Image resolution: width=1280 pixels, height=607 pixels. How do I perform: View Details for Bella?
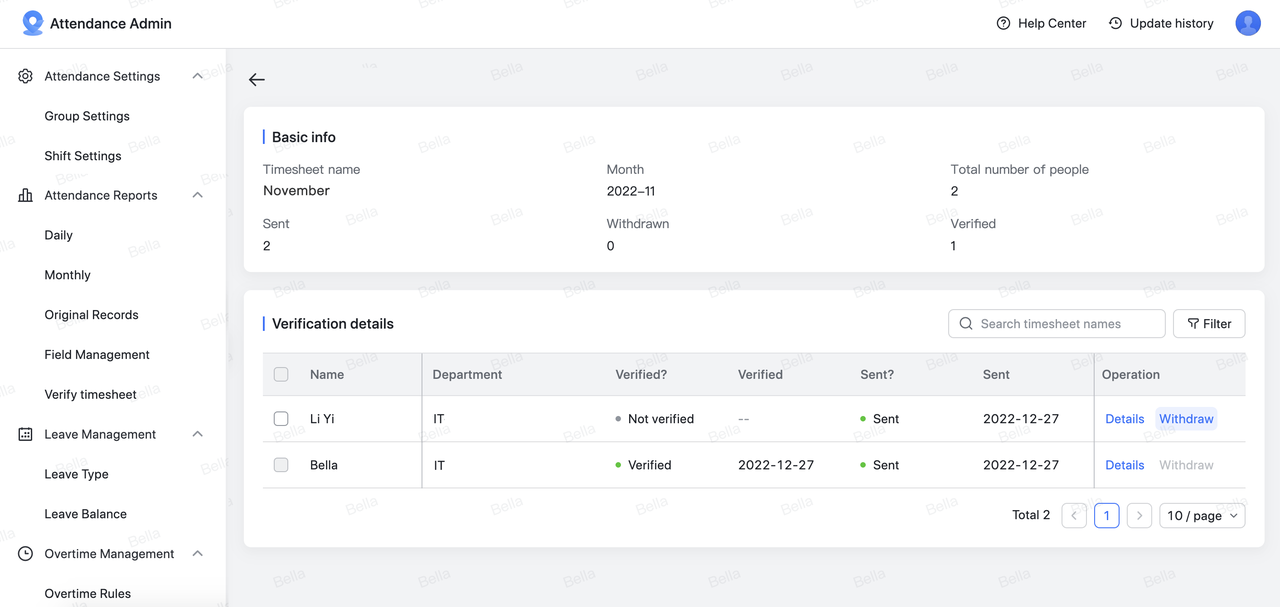tap(1124, 465)
